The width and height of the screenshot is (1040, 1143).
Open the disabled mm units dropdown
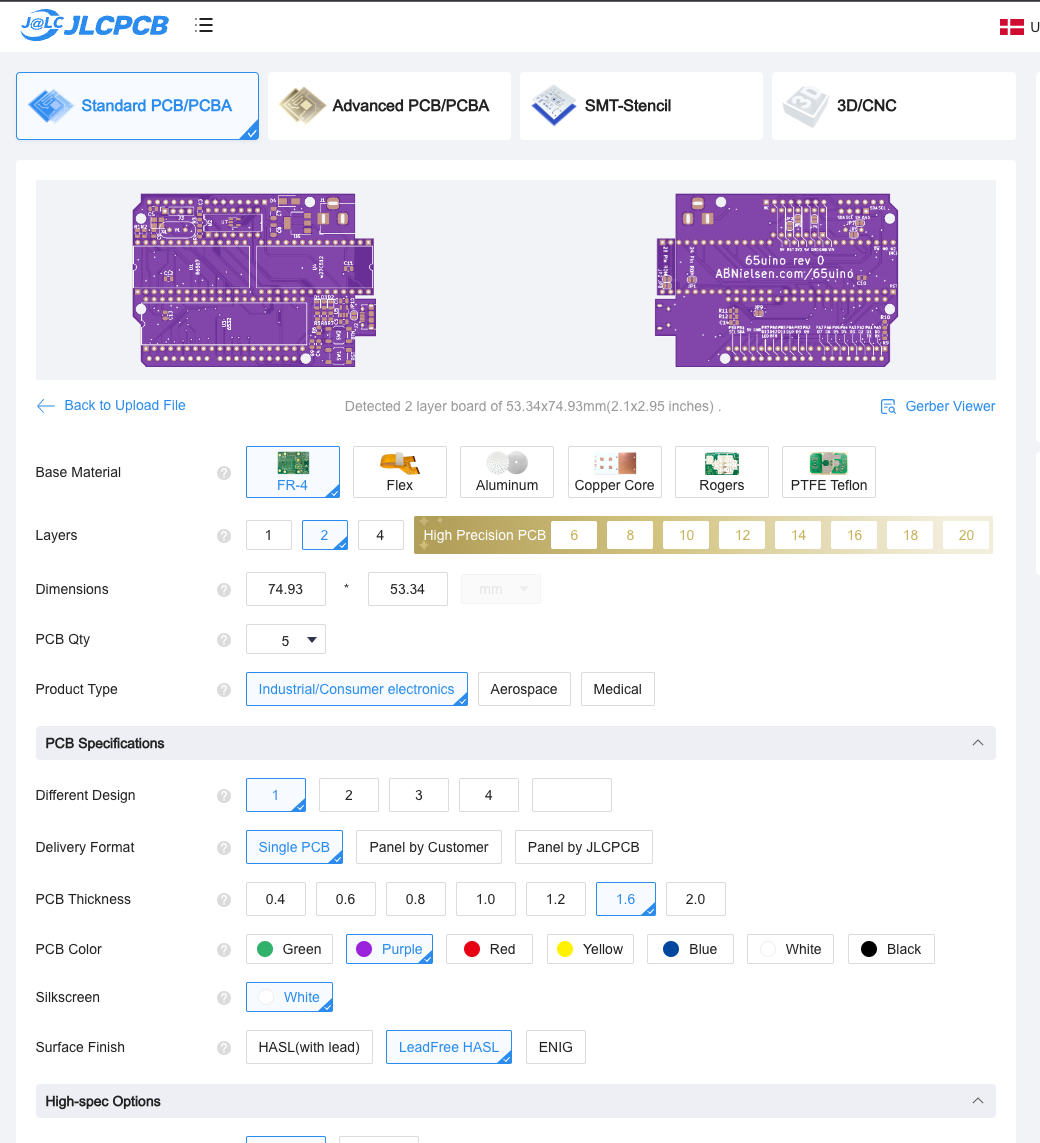501,589
